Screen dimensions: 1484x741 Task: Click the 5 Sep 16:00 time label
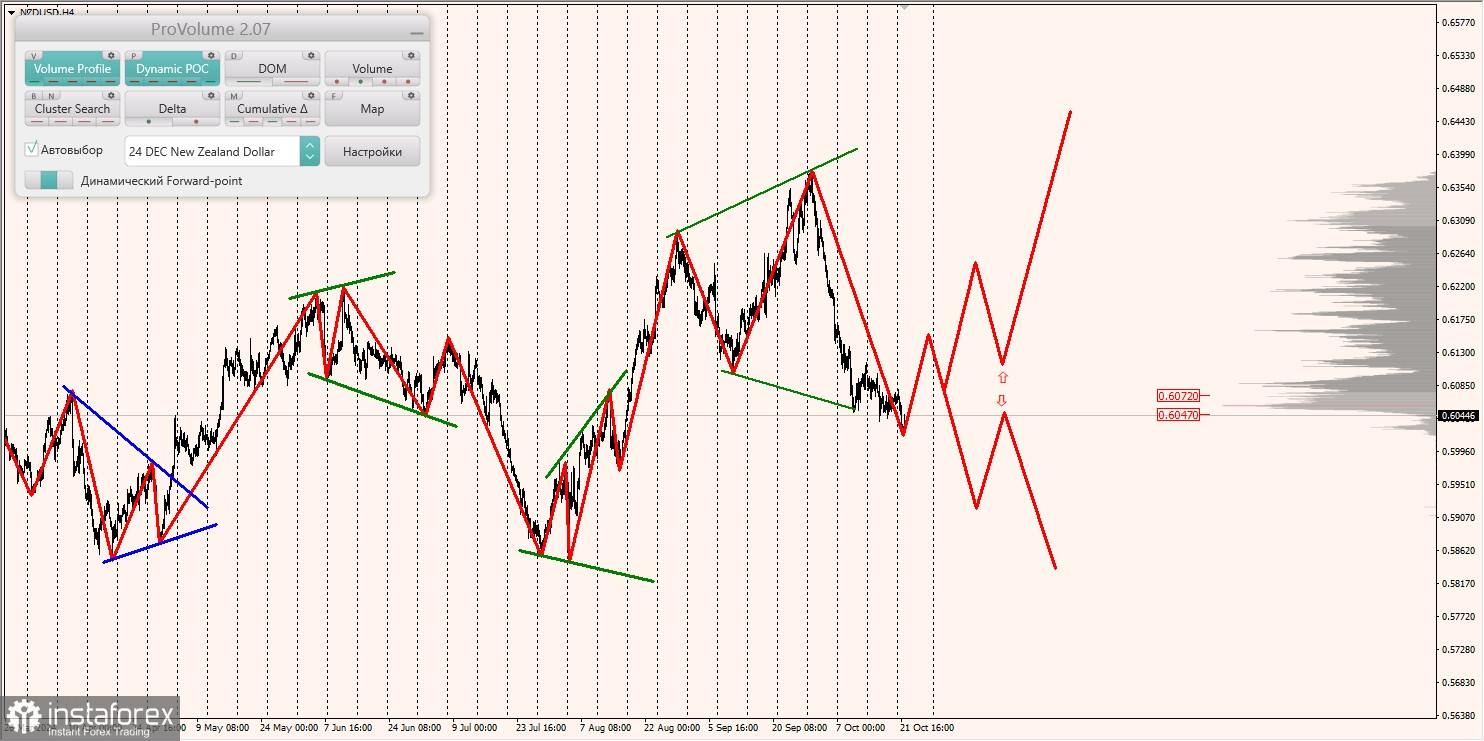(735, 728)
